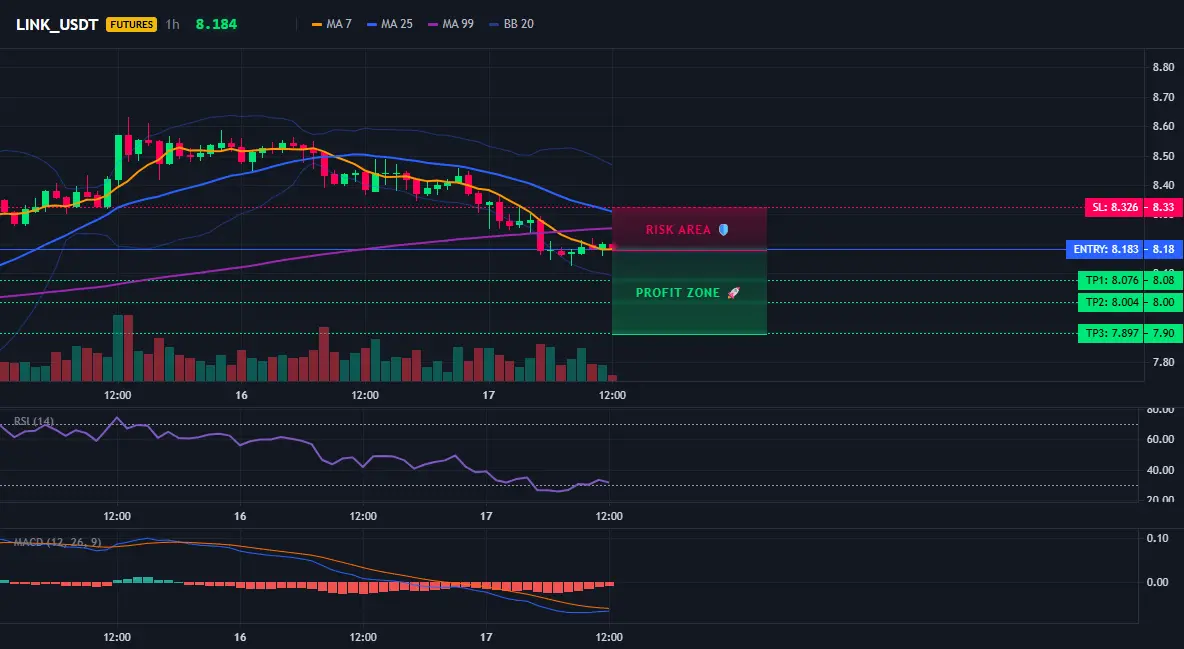Click the rocket icon beside PROFIT ZONE
The width and height of the screenshot is (1184, 649).
point(732,293)
